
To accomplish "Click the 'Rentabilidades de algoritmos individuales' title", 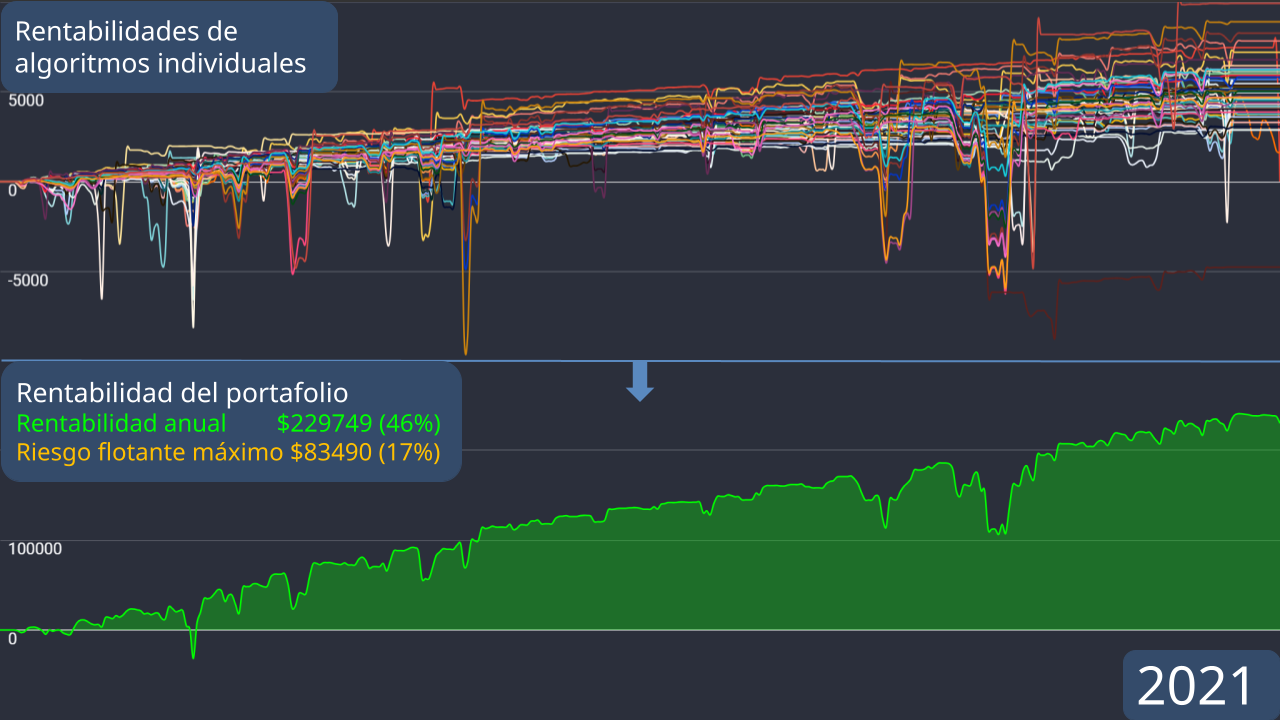I will coord(160,47).
